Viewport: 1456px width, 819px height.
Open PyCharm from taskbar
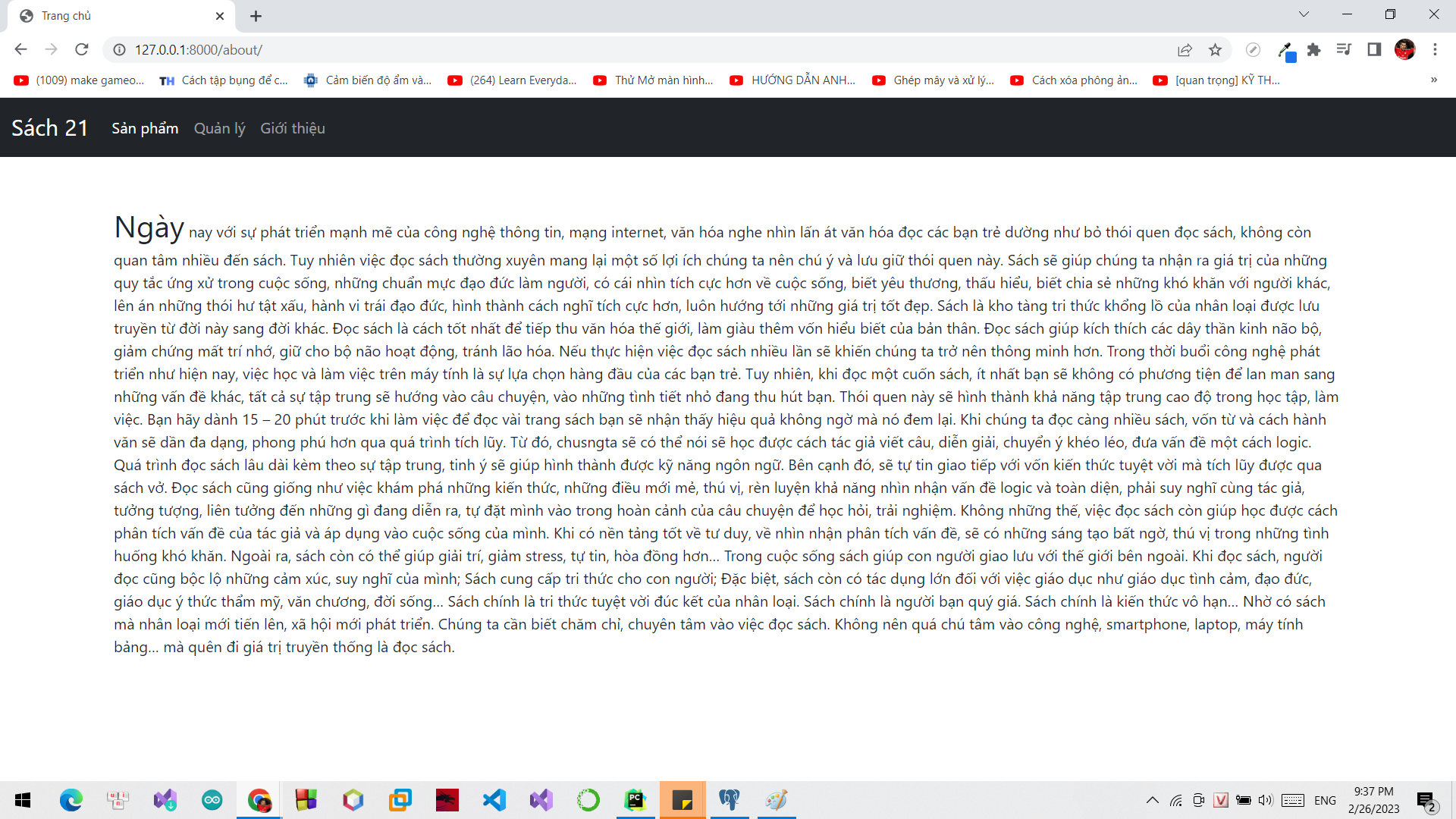pyautogui.click(x=635, y=800)
